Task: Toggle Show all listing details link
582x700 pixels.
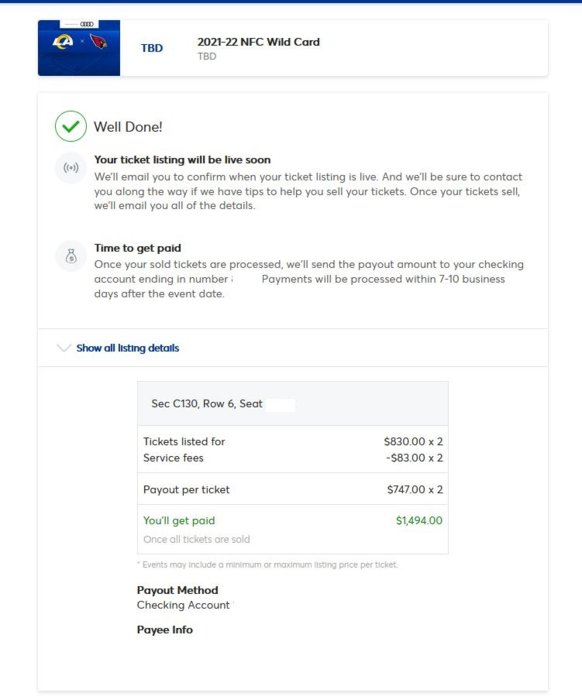Action: point(128,348)
